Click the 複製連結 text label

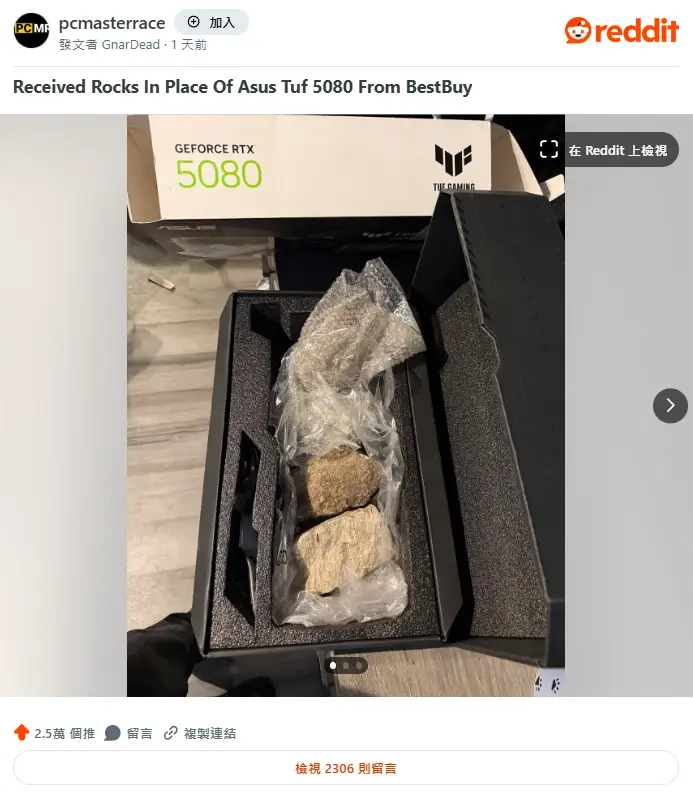pyautogui.click(x=210, y=734)
